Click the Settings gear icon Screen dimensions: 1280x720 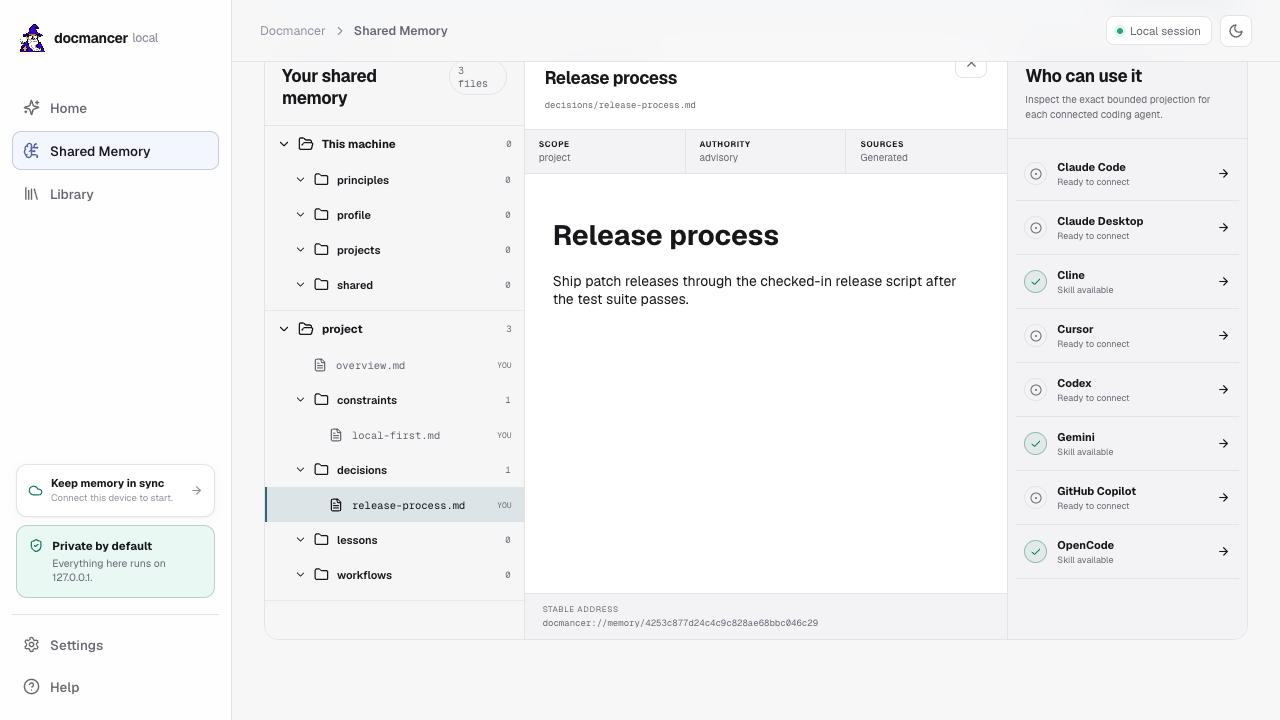pos(32,645)
